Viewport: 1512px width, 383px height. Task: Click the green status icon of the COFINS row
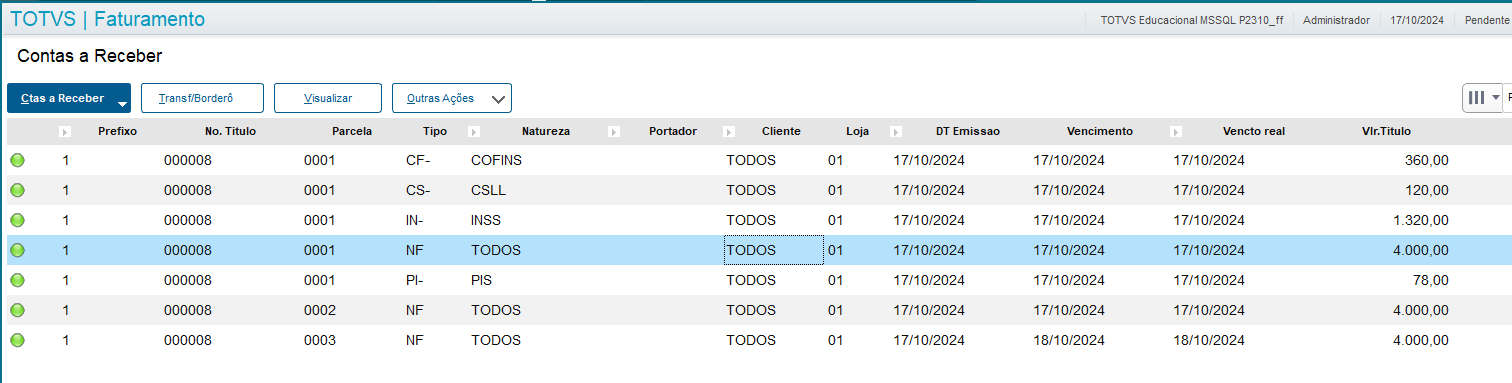(x=18, y=160)
